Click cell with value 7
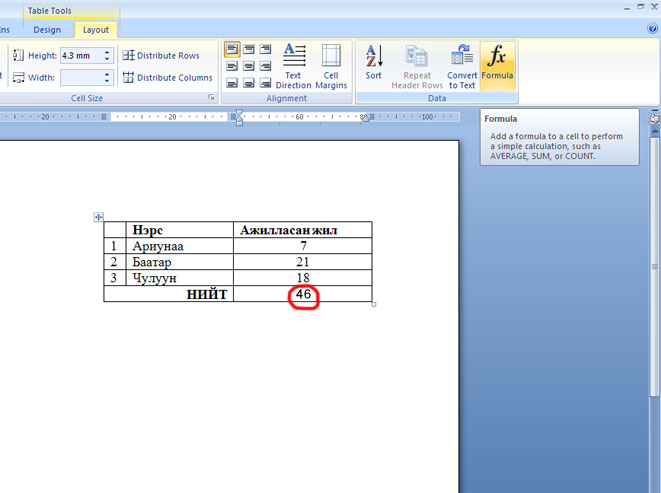This screenshot has width=661, height=493. click(303, 246)
